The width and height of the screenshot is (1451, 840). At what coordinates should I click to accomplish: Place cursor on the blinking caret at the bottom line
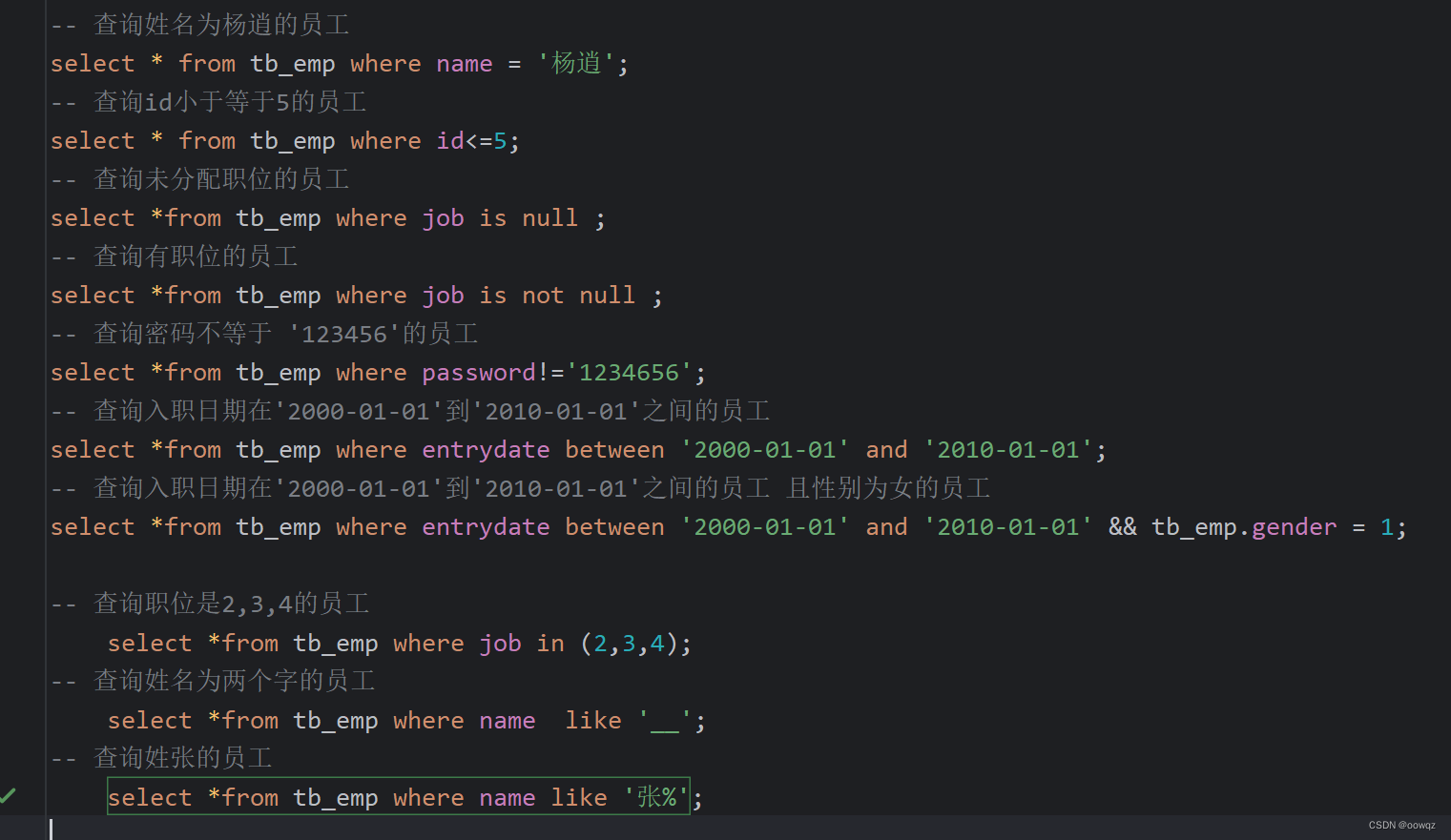50,830
